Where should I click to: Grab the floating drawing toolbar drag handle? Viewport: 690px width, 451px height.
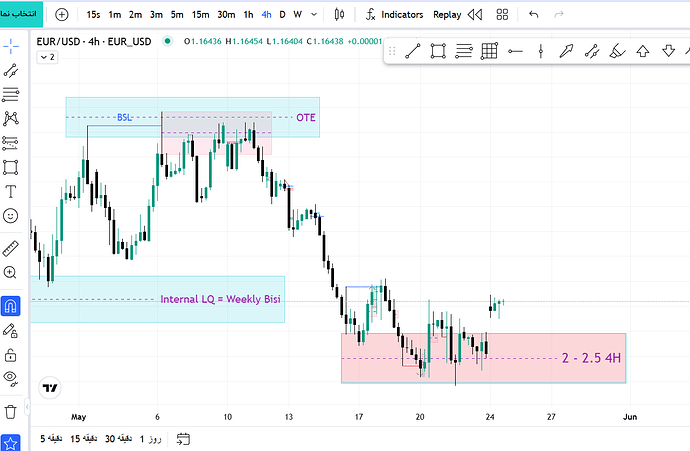[x=392, y=51]
